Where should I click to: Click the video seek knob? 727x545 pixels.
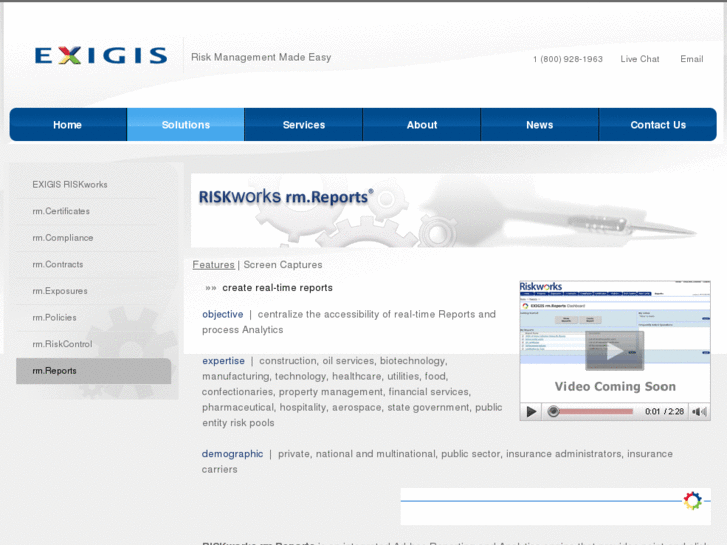553,411
